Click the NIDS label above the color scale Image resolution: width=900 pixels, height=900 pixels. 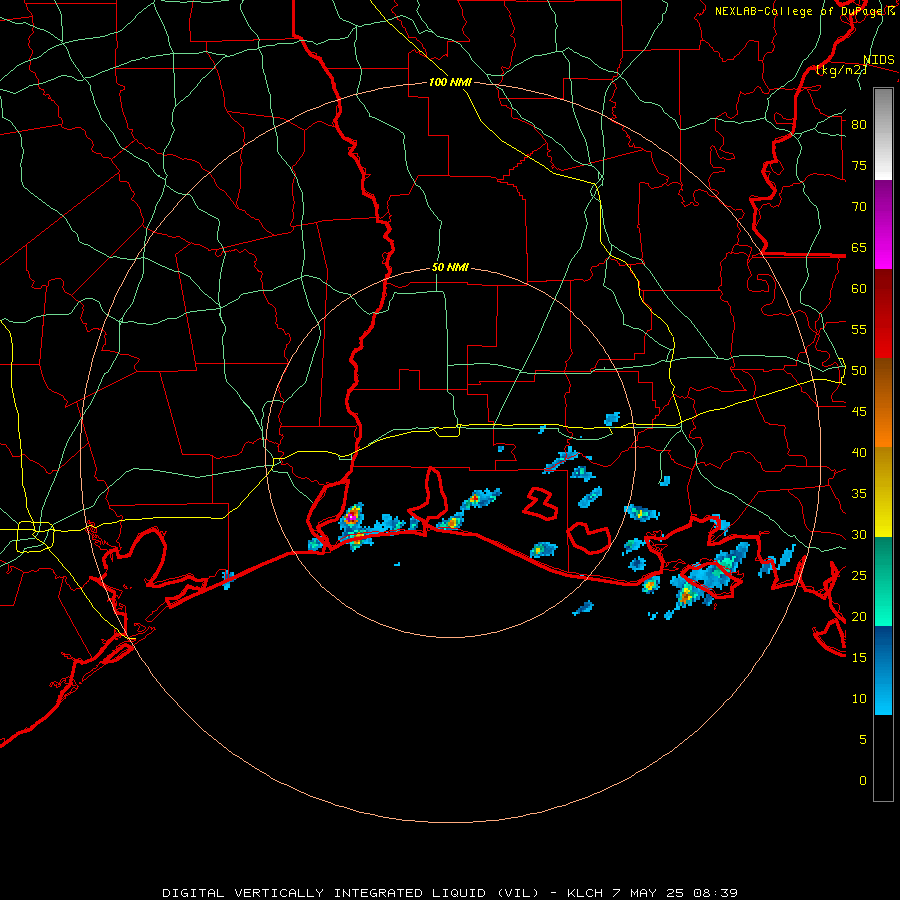[x=878, y=60]
